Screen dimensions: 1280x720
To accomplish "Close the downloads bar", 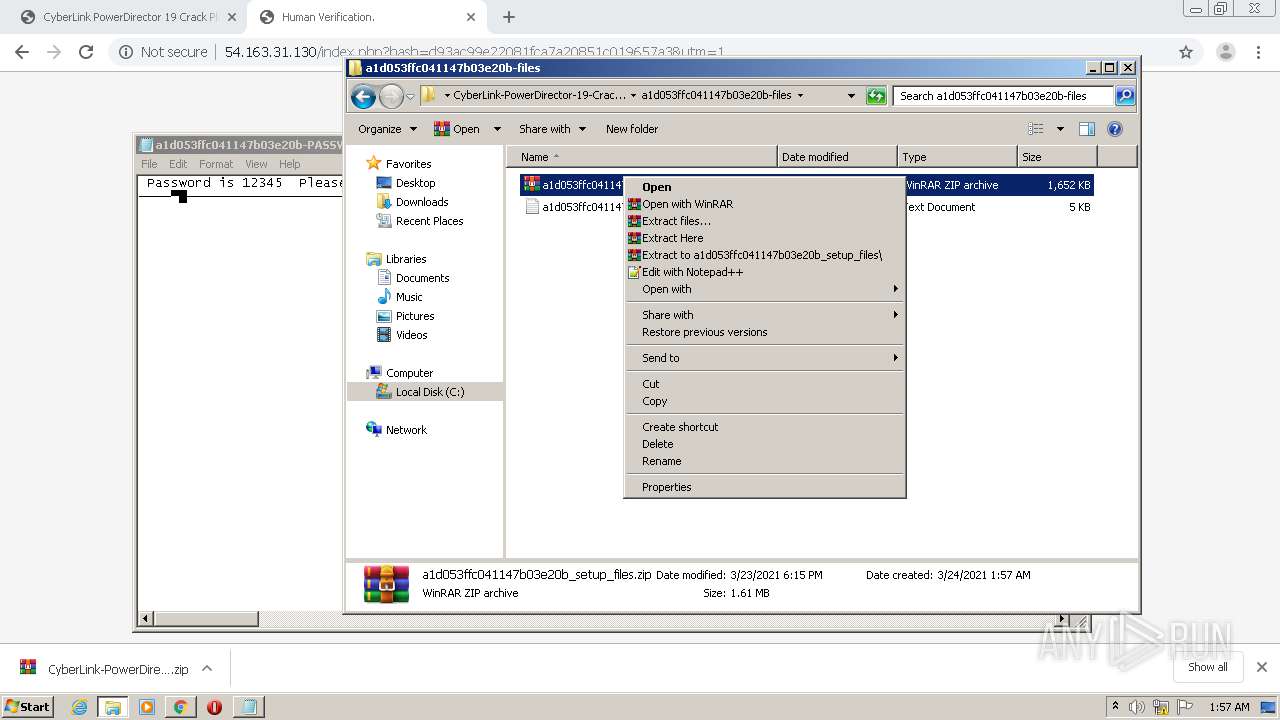I will click(1261, 667).
